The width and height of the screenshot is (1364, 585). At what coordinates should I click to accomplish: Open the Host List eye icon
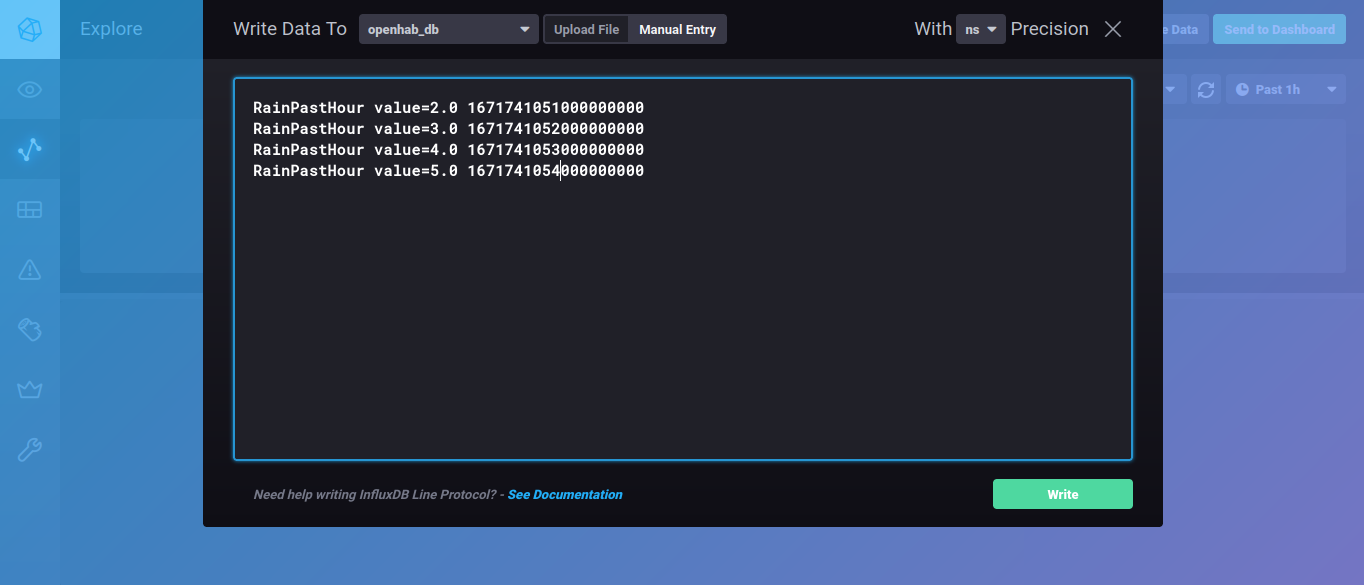[x=30, y=90]
